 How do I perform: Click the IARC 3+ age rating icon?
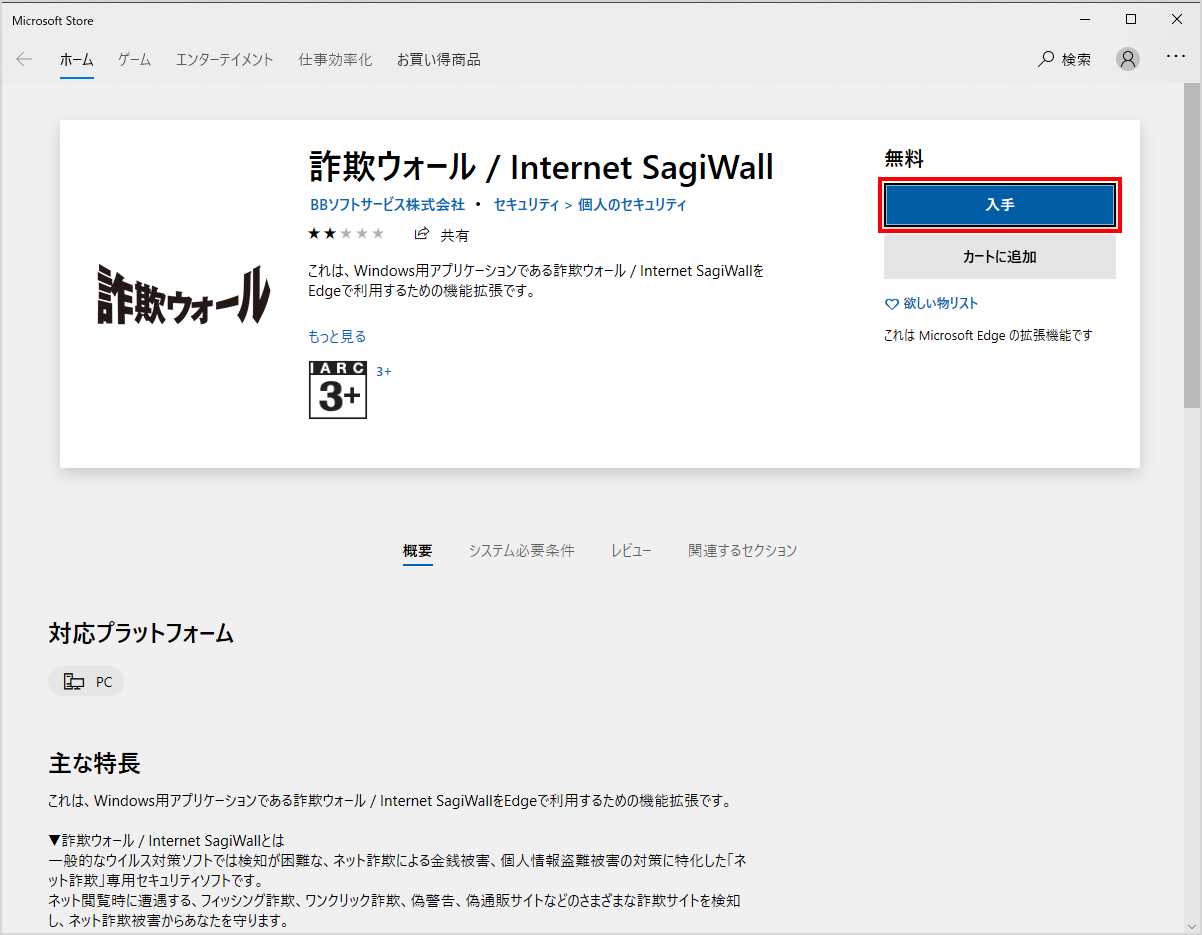click(x=337, y=390)
